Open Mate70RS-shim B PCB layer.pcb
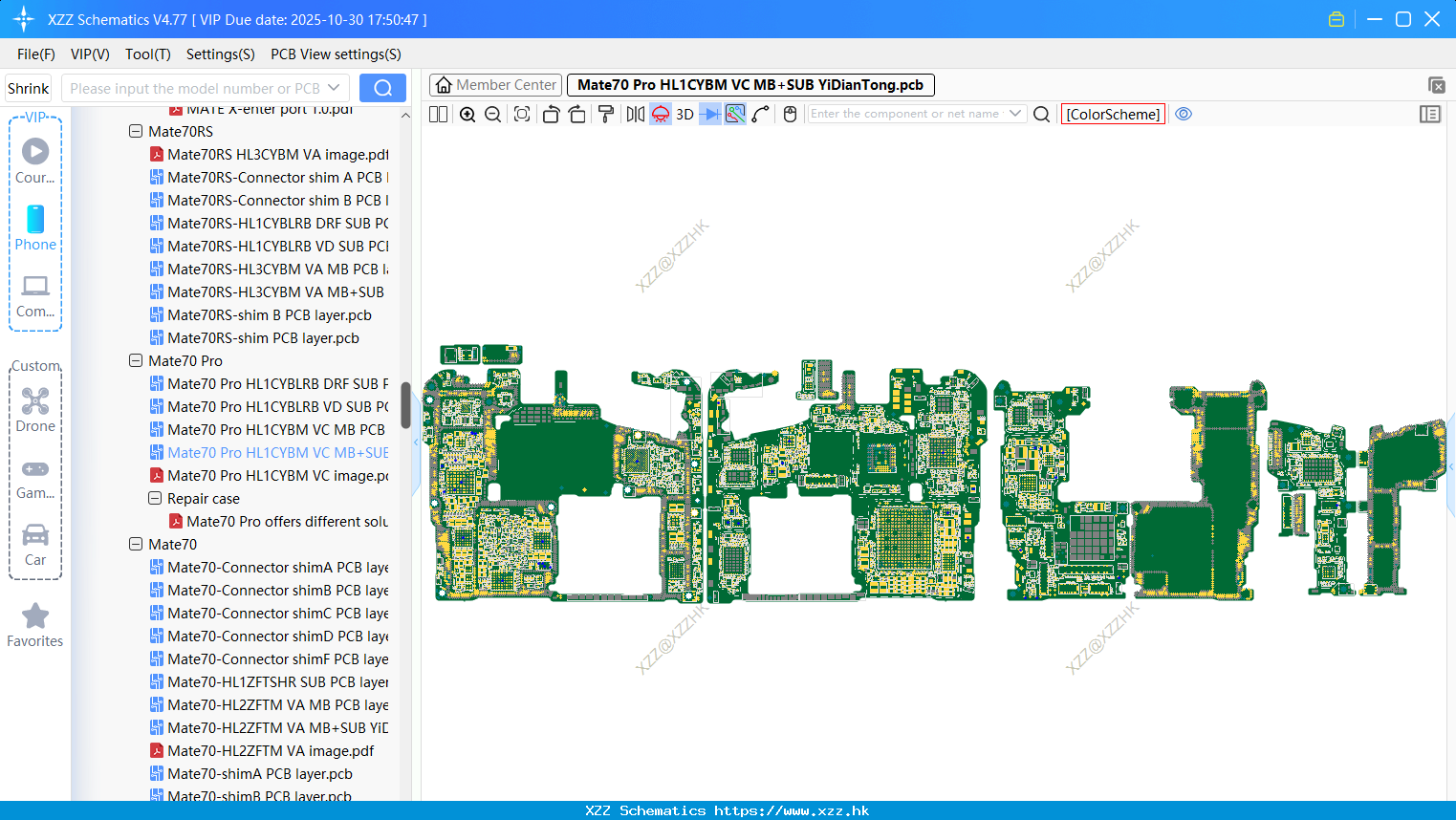This screenshot has width=1456, height=820. click(x=261, y=314)
